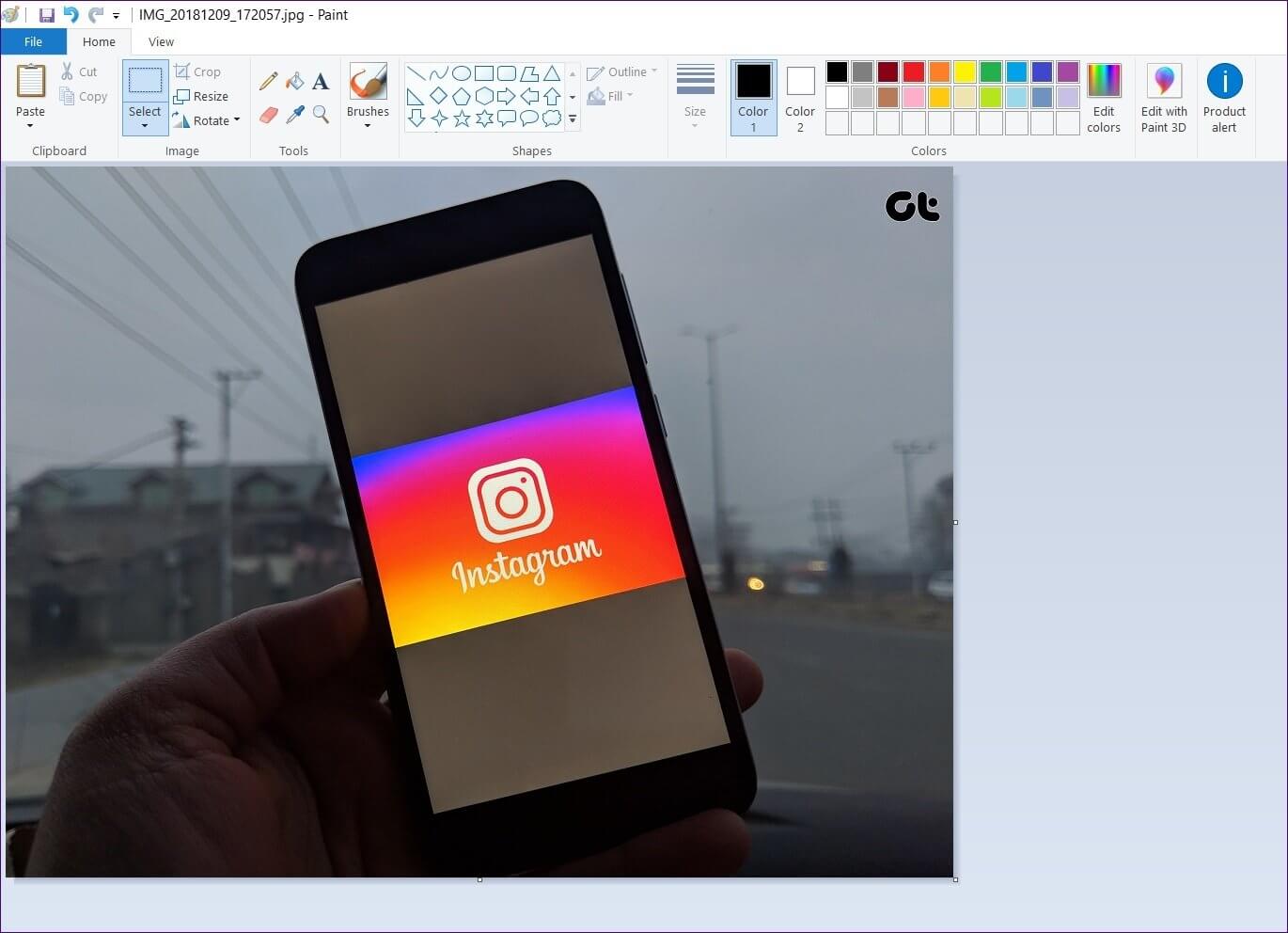Activate the Text tool
The height and width of the screenshot is (933, 1288).
click(321, 82)
